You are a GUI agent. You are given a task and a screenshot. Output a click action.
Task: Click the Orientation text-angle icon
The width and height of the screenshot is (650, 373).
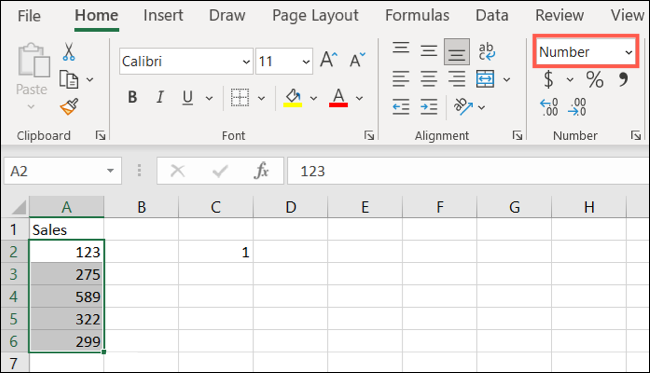coord(463,107)
